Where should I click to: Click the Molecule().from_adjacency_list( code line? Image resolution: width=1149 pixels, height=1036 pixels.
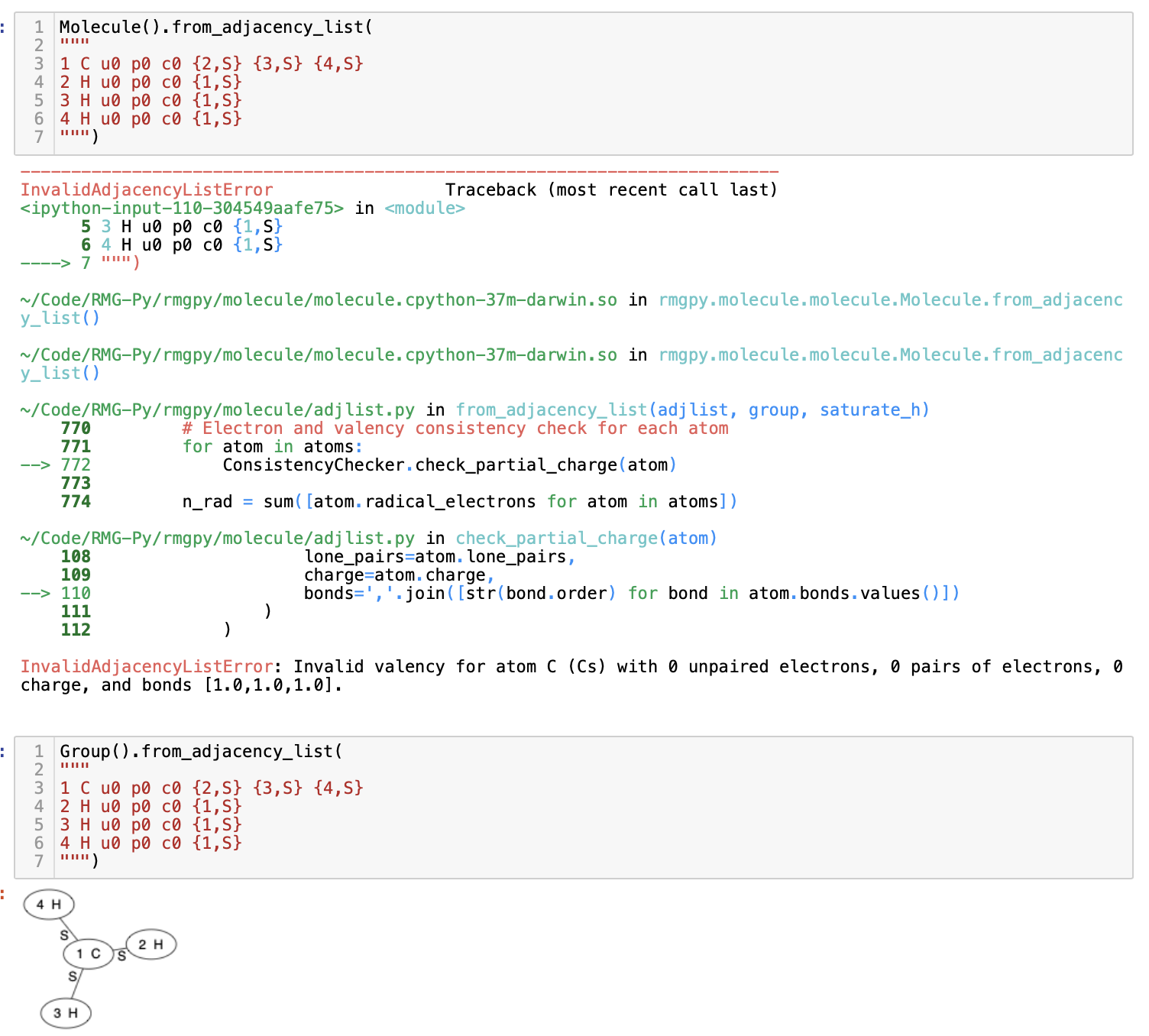click(x=216, y=28)
